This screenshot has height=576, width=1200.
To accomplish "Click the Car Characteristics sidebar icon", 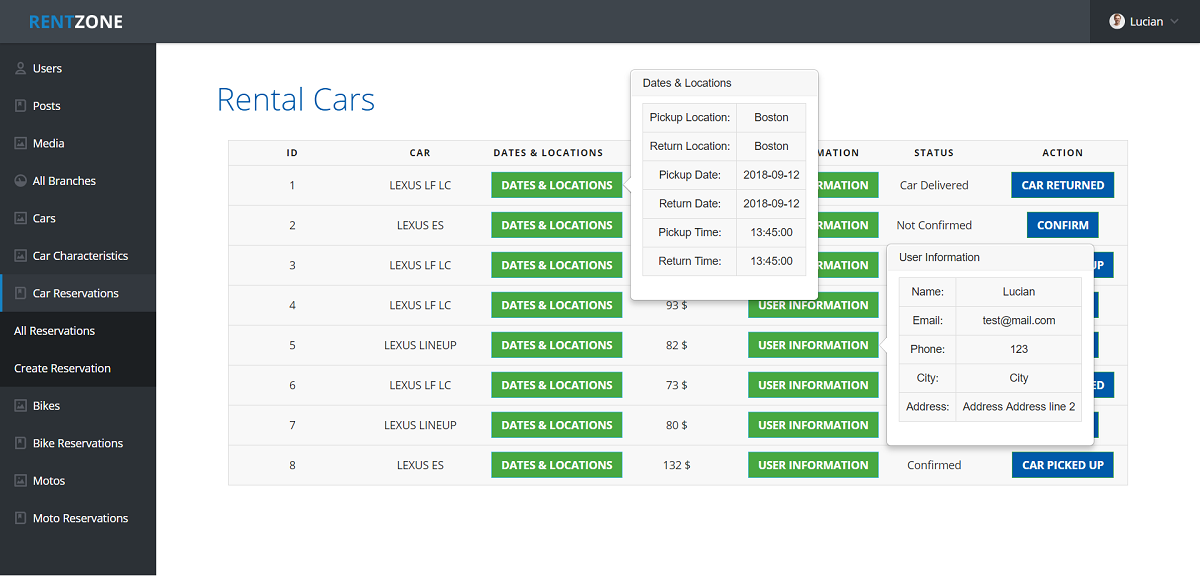I will click(x=21, y=256).
